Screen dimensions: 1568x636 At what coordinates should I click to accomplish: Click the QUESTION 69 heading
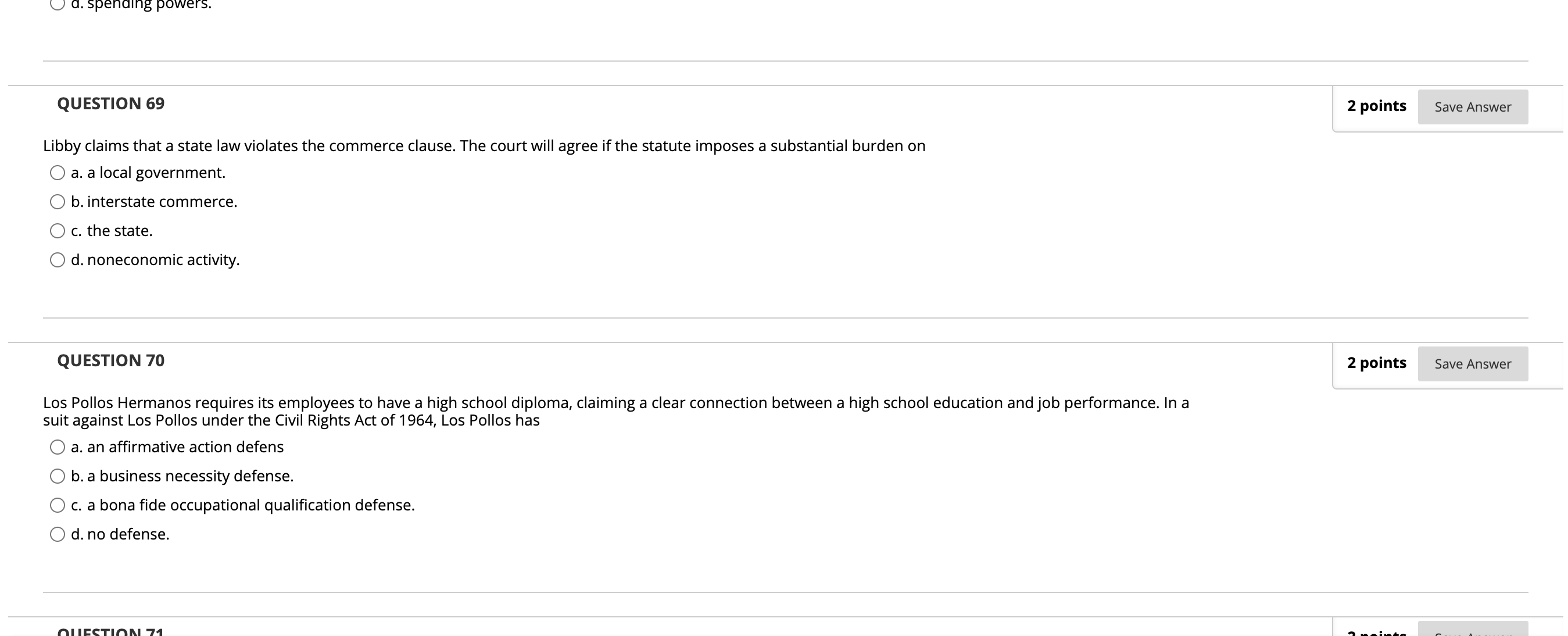pyautogui.click(x=110, y=103)
